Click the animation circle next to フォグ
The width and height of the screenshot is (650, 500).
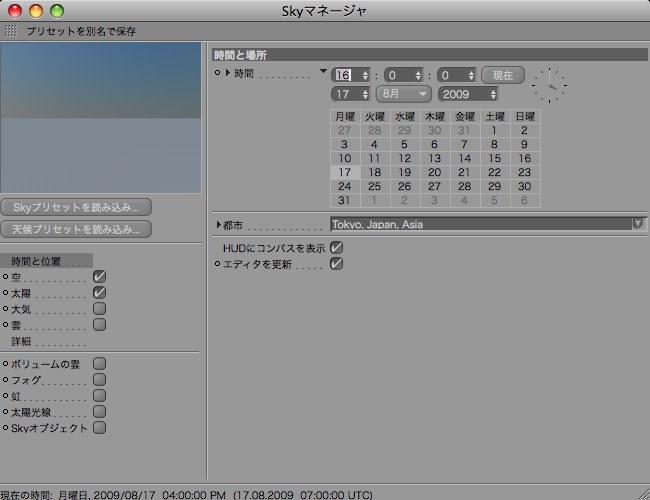click(x=5, y=380)
